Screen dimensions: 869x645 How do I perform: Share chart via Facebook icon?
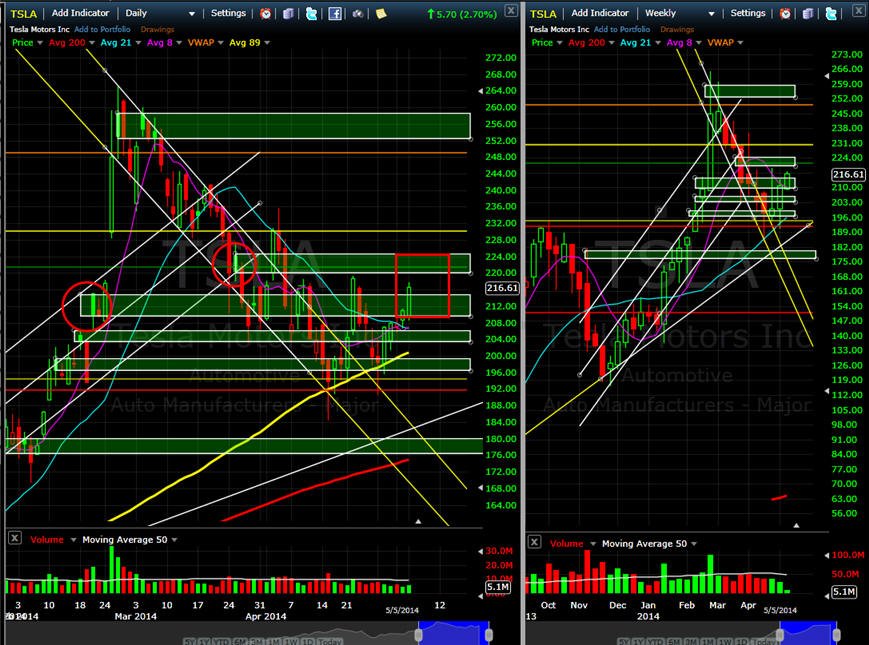335,13
